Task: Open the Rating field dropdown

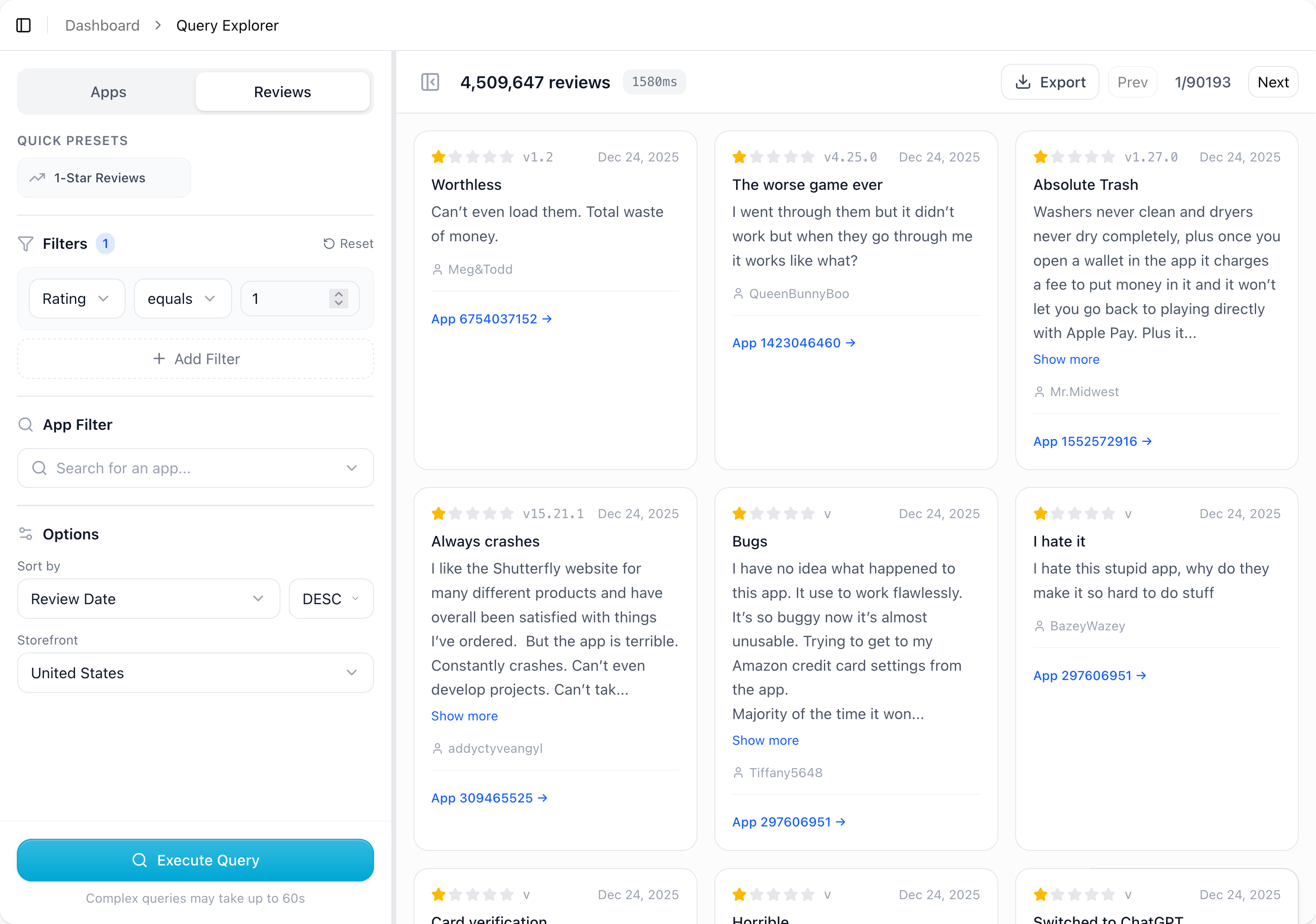Action: point(77,299)
